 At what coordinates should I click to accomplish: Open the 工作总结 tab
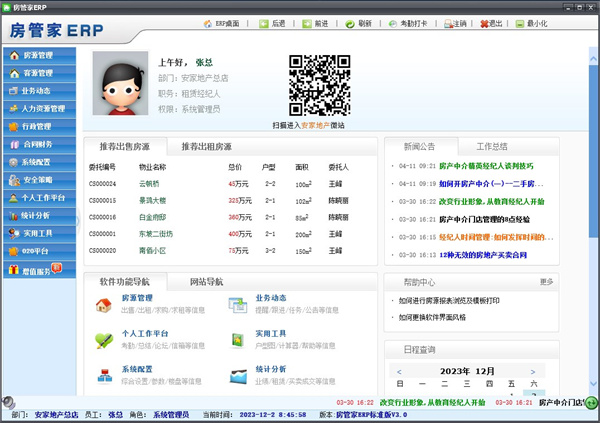493,146
